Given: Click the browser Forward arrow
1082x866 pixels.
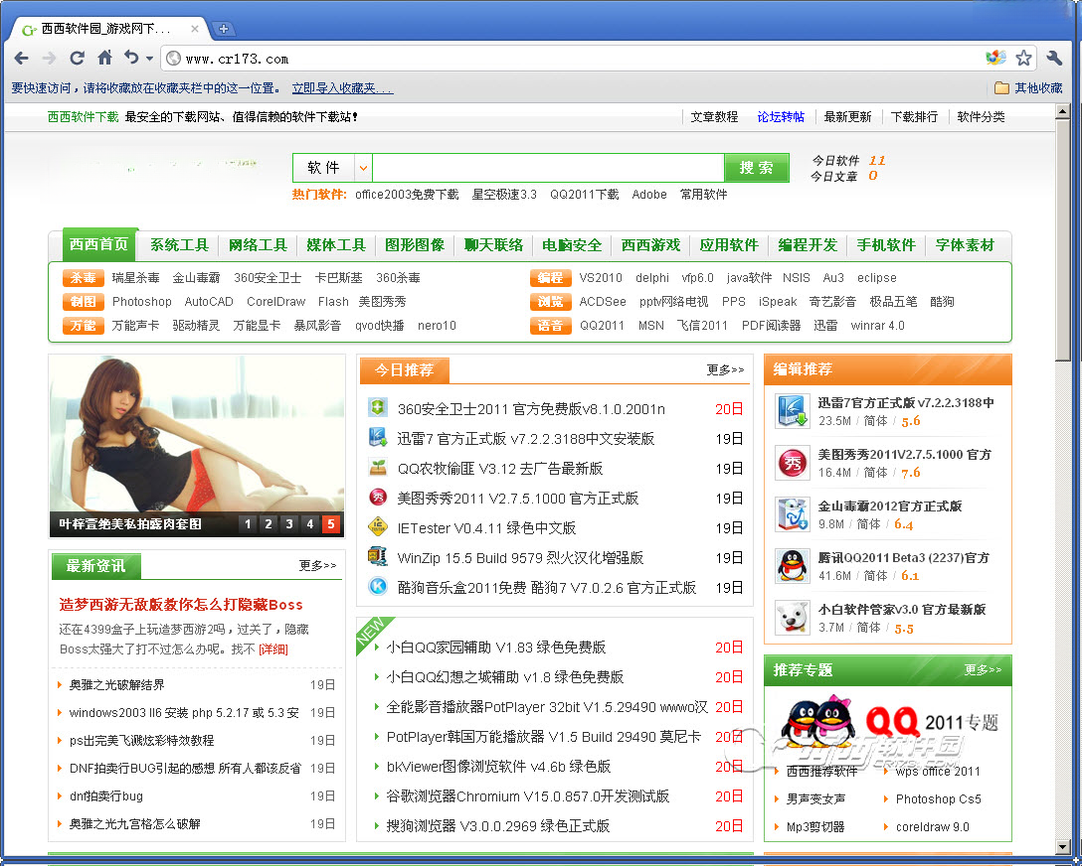Looking at the screenshot, I should (x=48, y=59).
